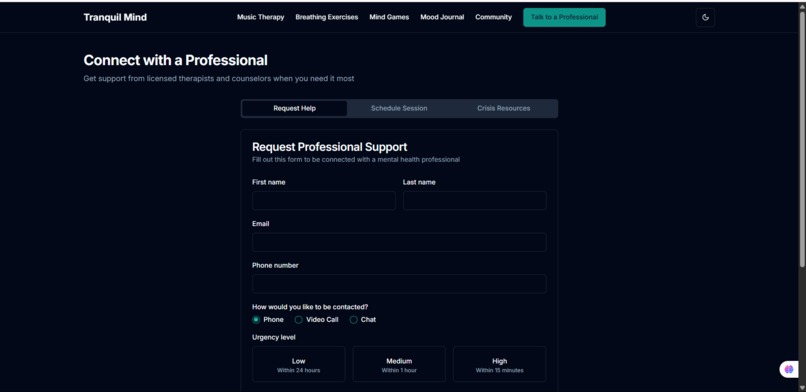This screenshot has width=806, height=392.
Task: Open the floating brain assistant icon
Action: [789, 369]
